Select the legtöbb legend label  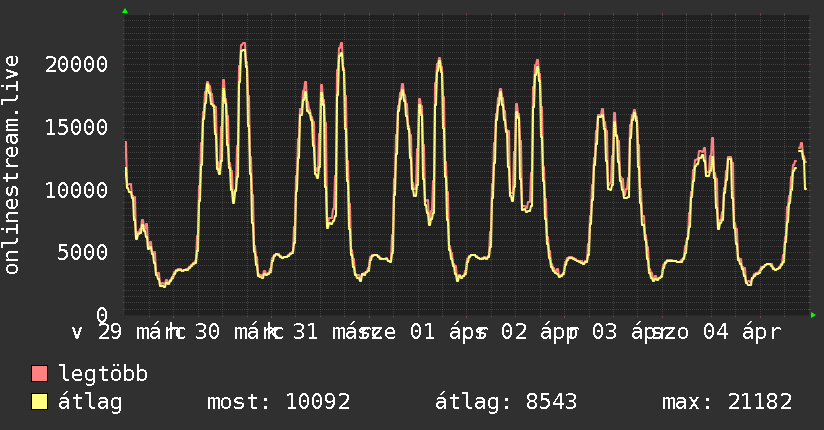point(104,374)
